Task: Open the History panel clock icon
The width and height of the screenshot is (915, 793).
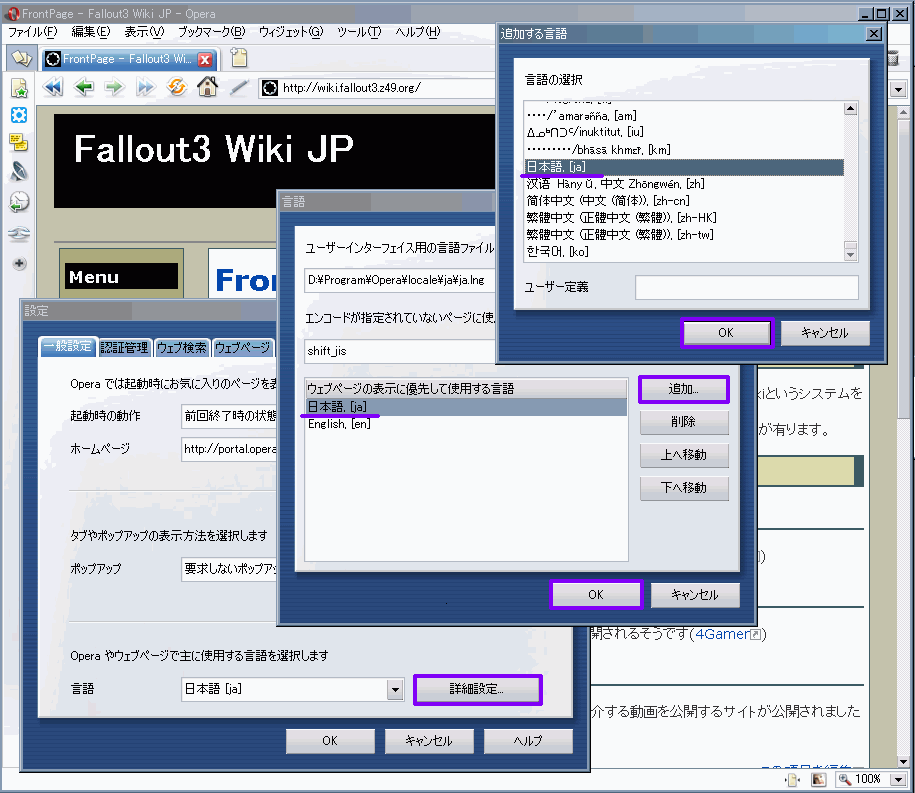Action: pos(19,202)
